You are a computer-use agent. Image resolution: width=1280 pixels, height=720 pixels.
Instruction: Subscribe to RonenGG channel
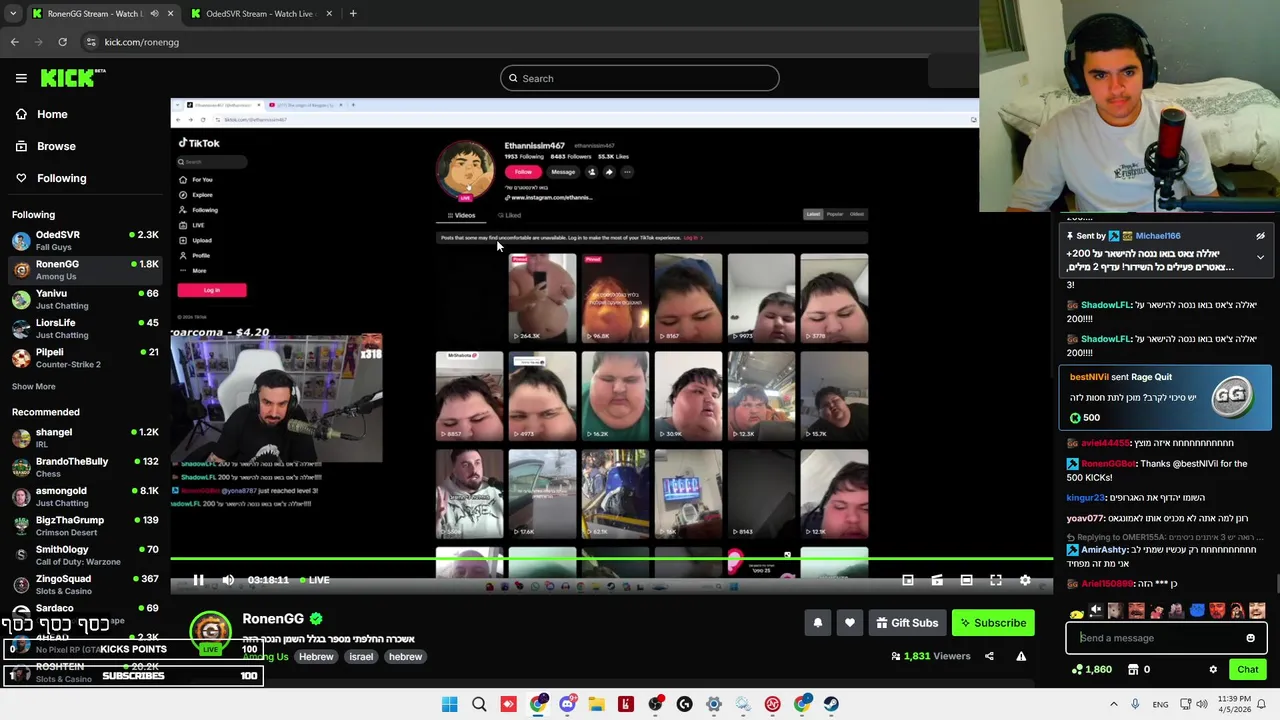(x=993, y=623)
